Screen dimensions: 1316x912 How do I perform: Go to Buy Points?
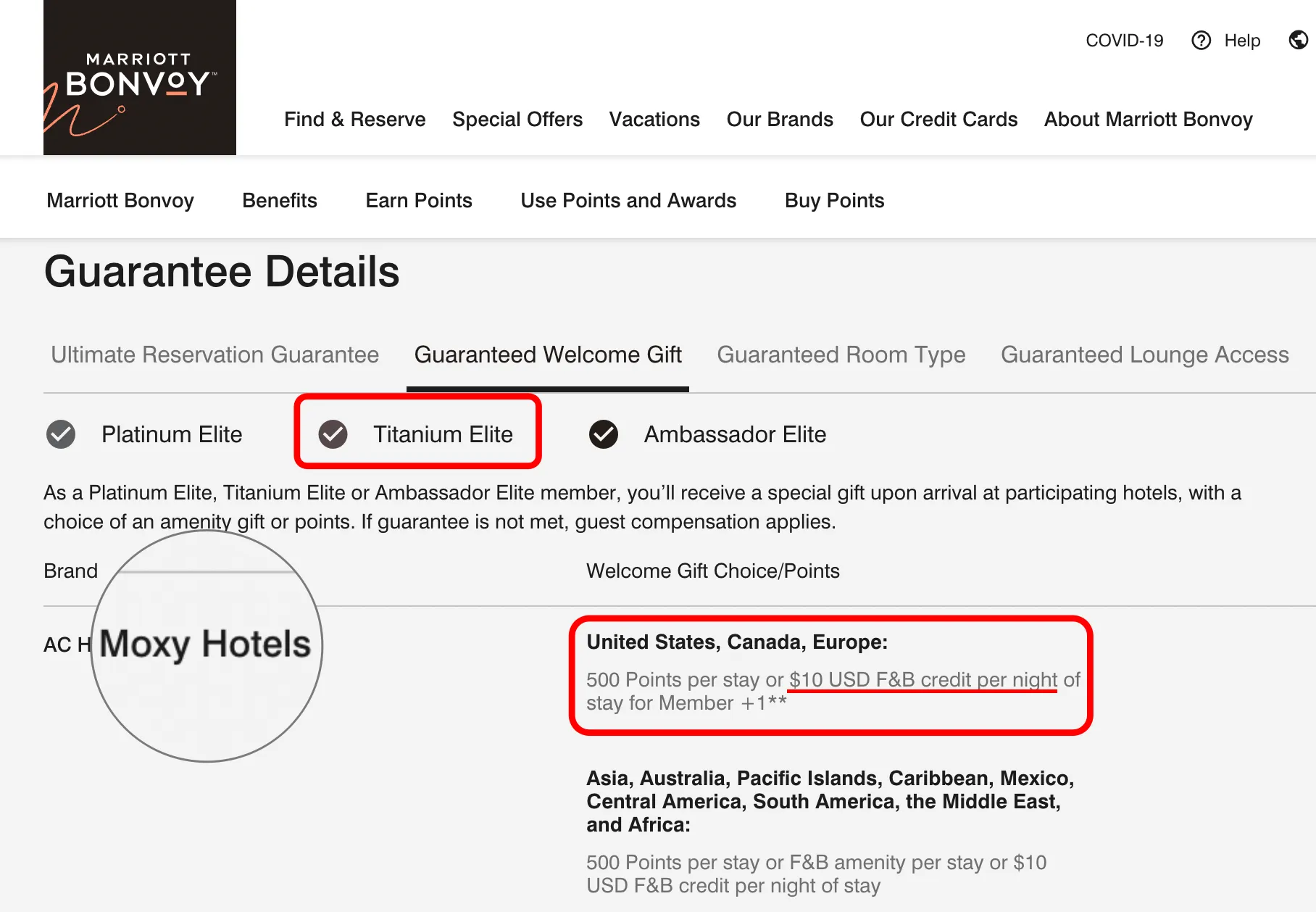(834, 201)
